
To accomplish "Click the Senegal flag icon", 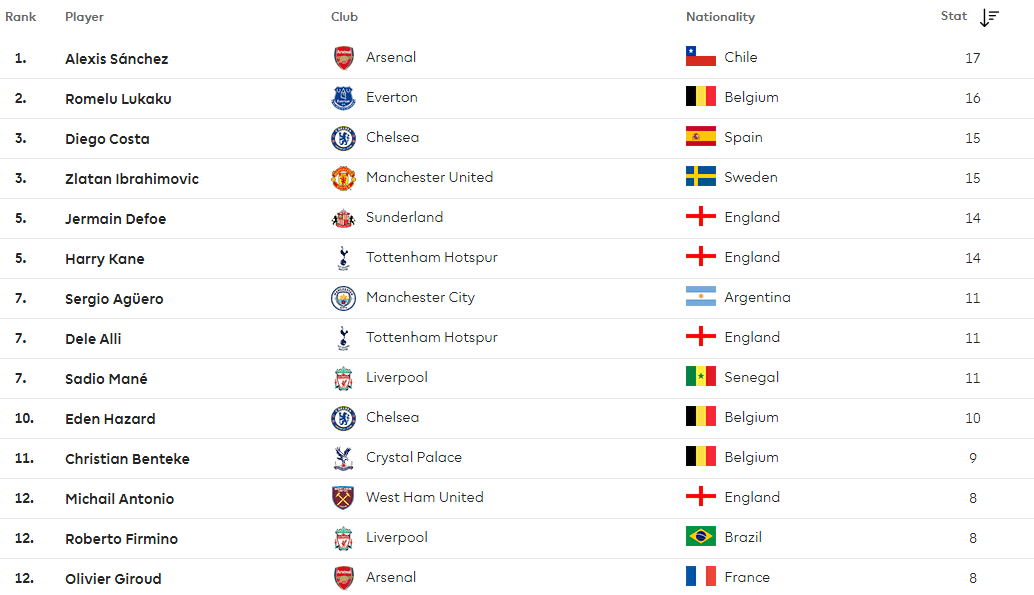I will tap(700, 377).
